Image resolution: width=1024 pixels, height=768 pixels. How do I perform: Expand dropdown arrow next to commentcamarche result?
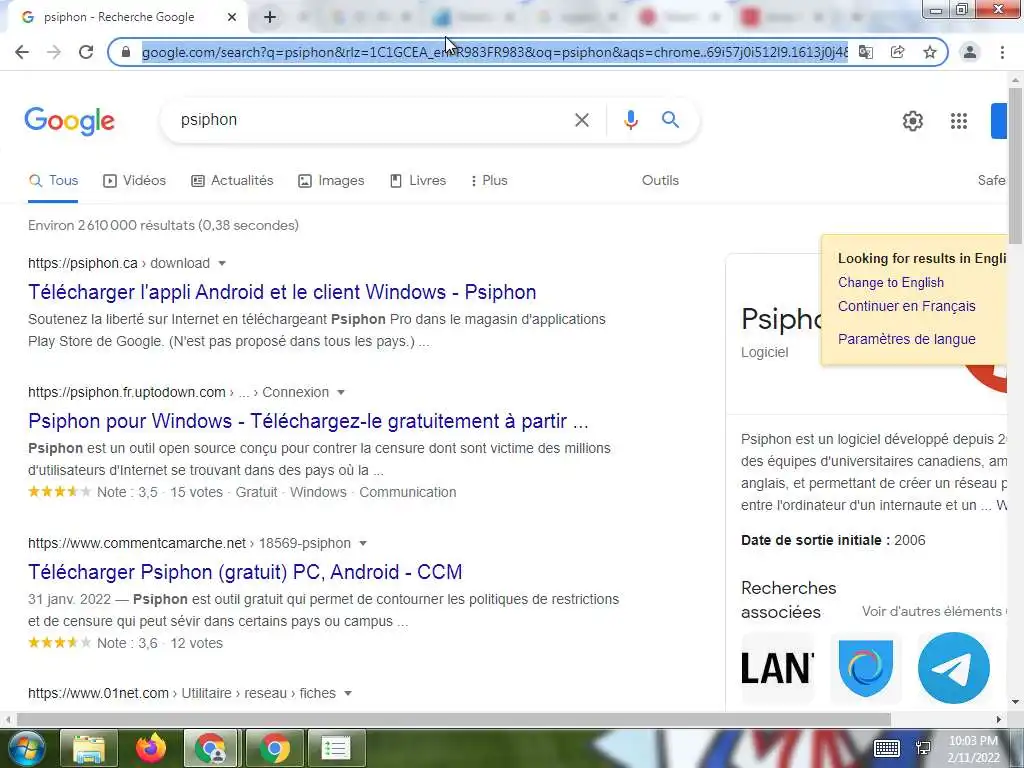[x=363, y=543]
